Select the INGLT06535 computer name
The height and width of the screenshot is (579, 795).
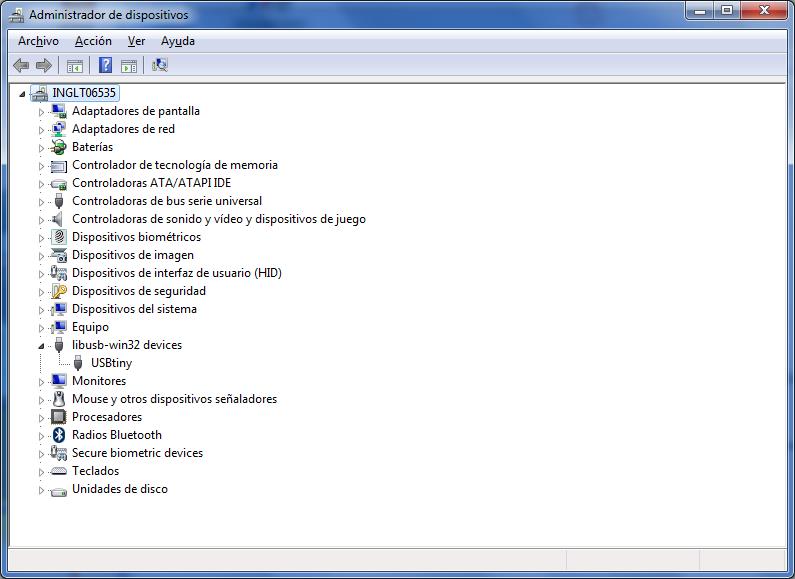click(84, 93)
